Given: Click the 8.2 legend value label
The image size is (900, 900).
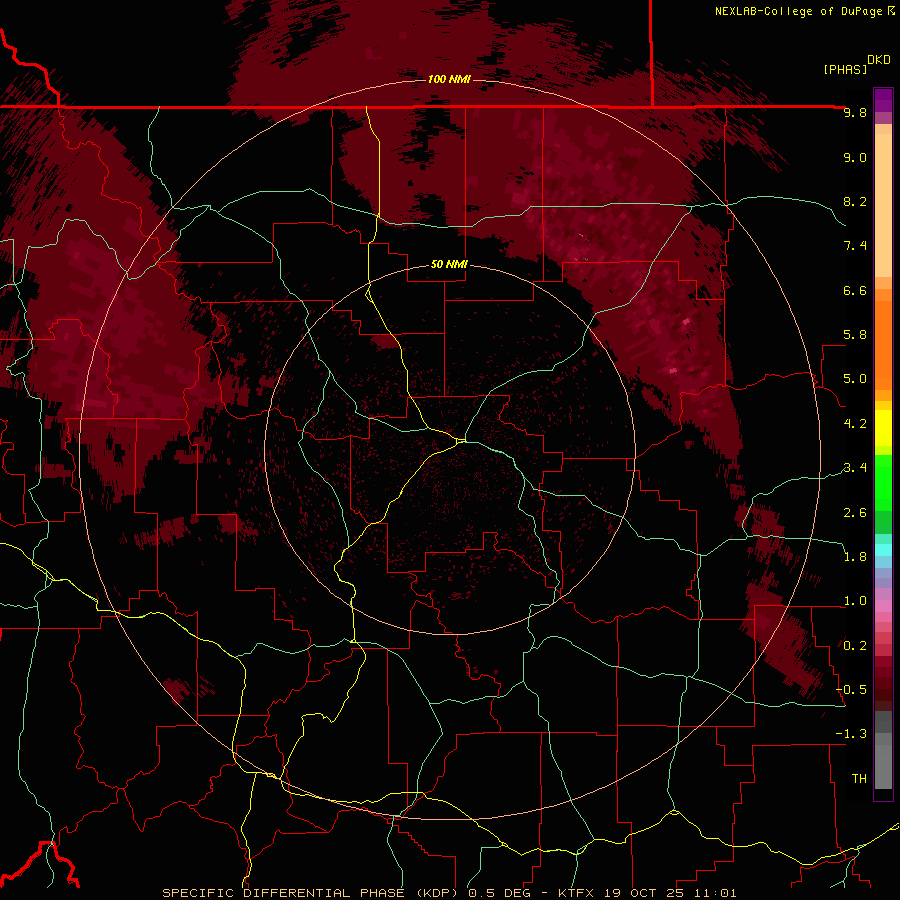Looking at the screenshot, I should [x=855, y=201].
